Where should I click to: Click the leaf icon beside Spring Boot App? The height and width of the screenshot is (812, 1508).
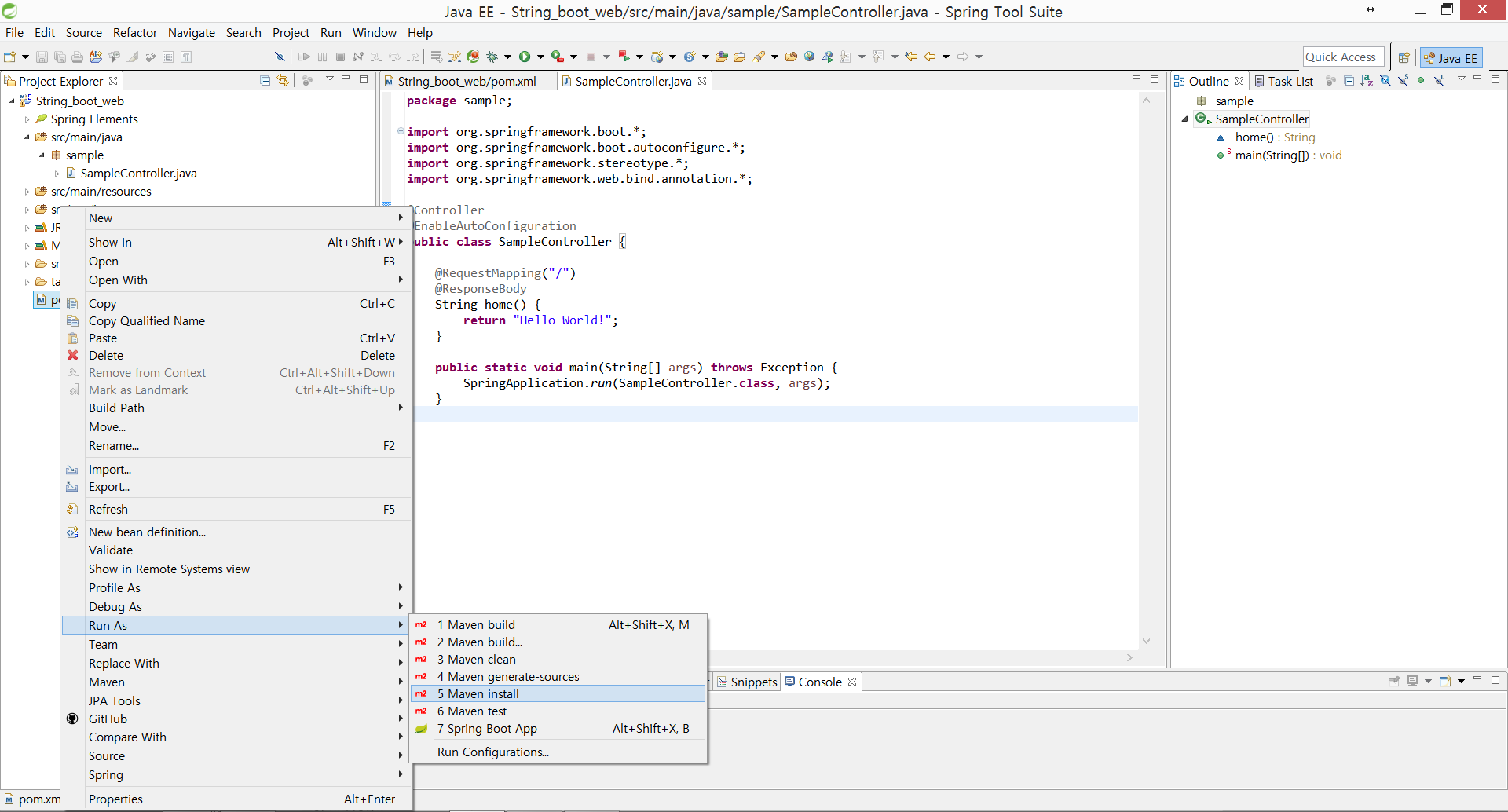[421, 729]
